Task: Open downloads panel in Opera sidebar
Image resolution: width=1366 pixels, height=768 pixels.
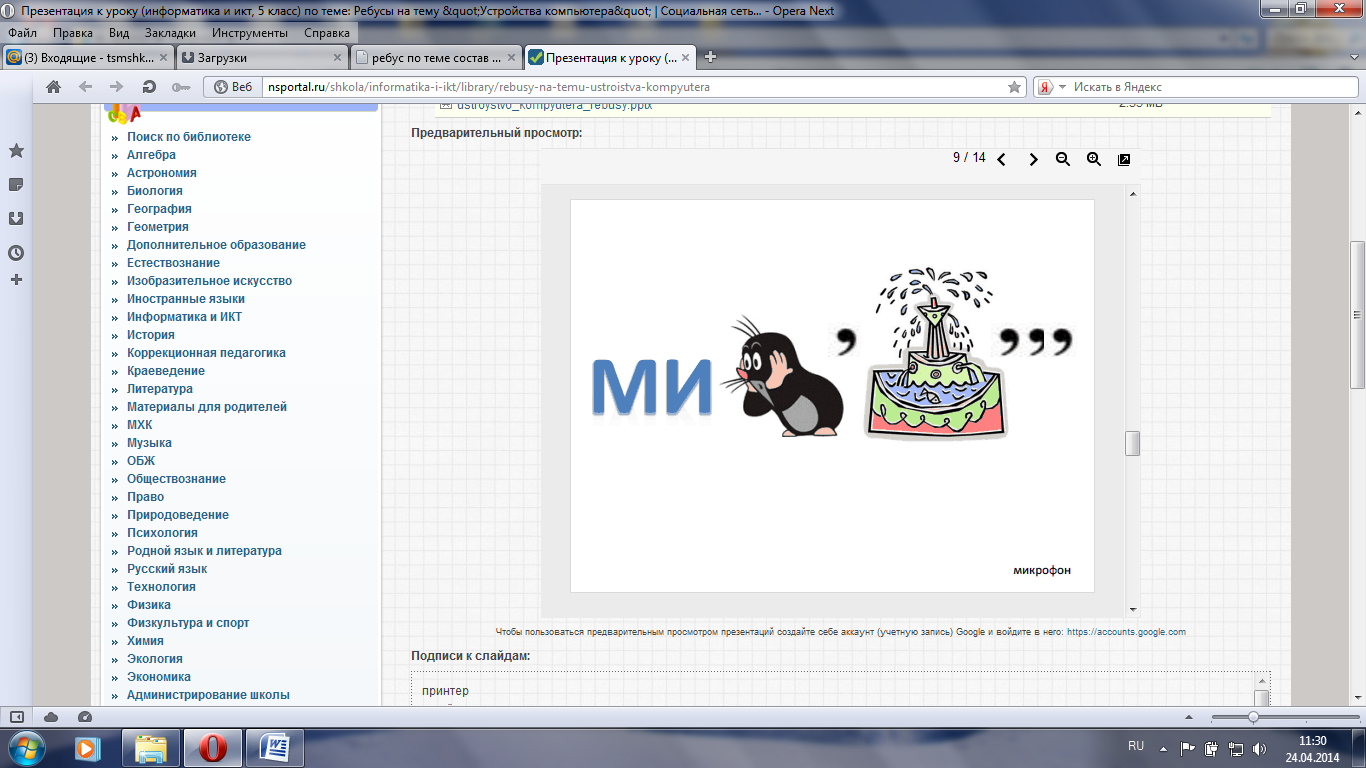Action: click(16, 219)
